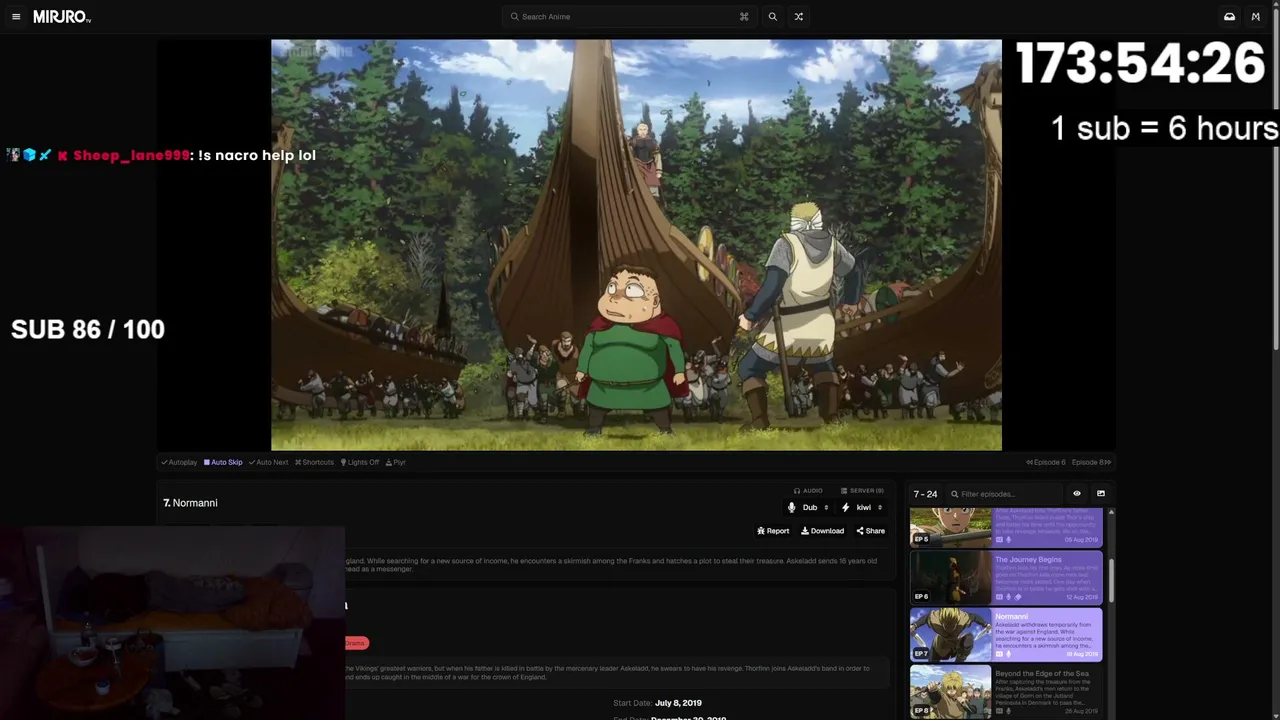Toggle the eye visibility icon in episode list
The image size is (1280, 720).
click(1077, 494)
